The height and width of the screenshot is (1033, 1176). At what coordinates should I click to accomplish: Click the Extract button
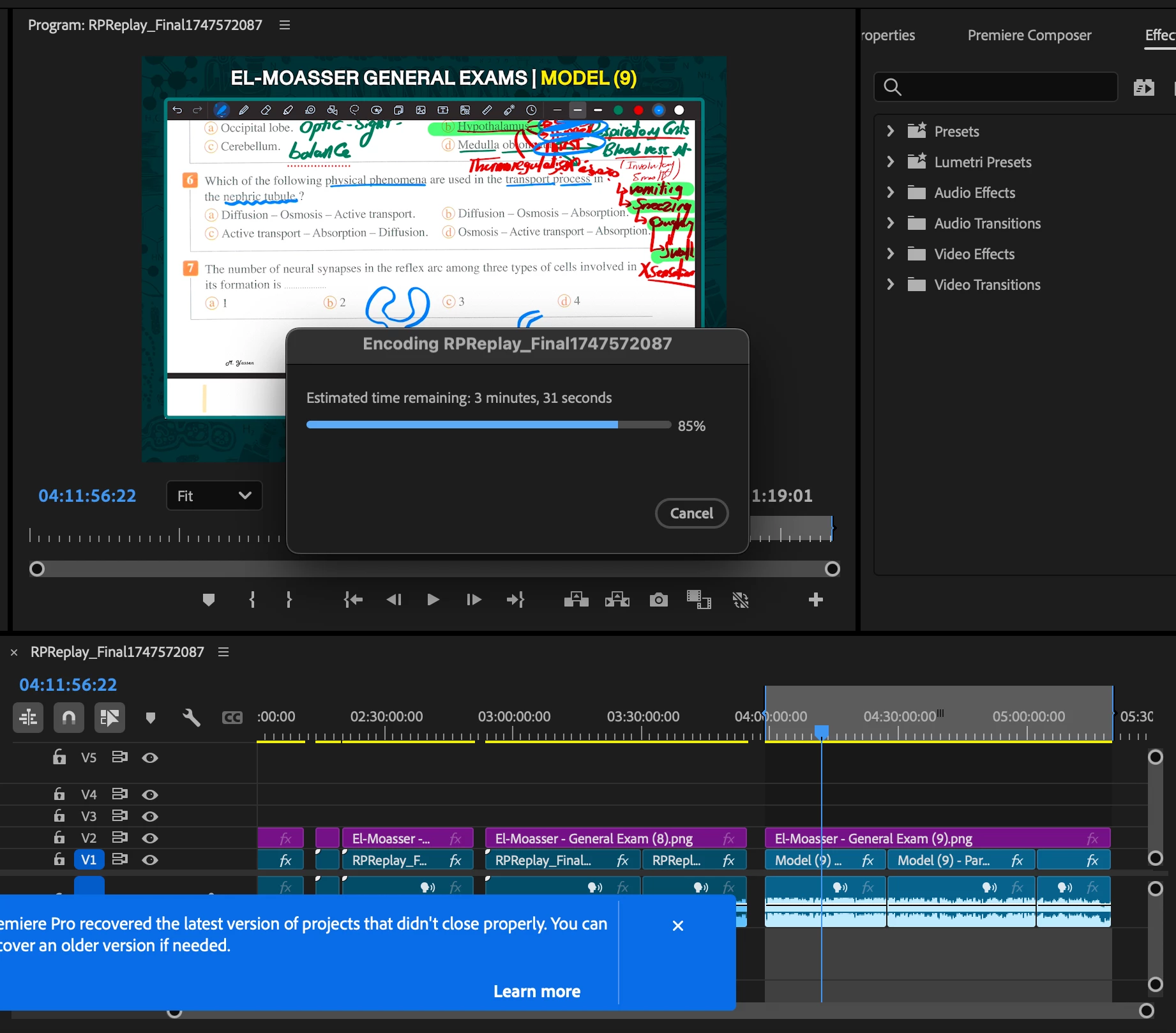[x=617, y=599]
